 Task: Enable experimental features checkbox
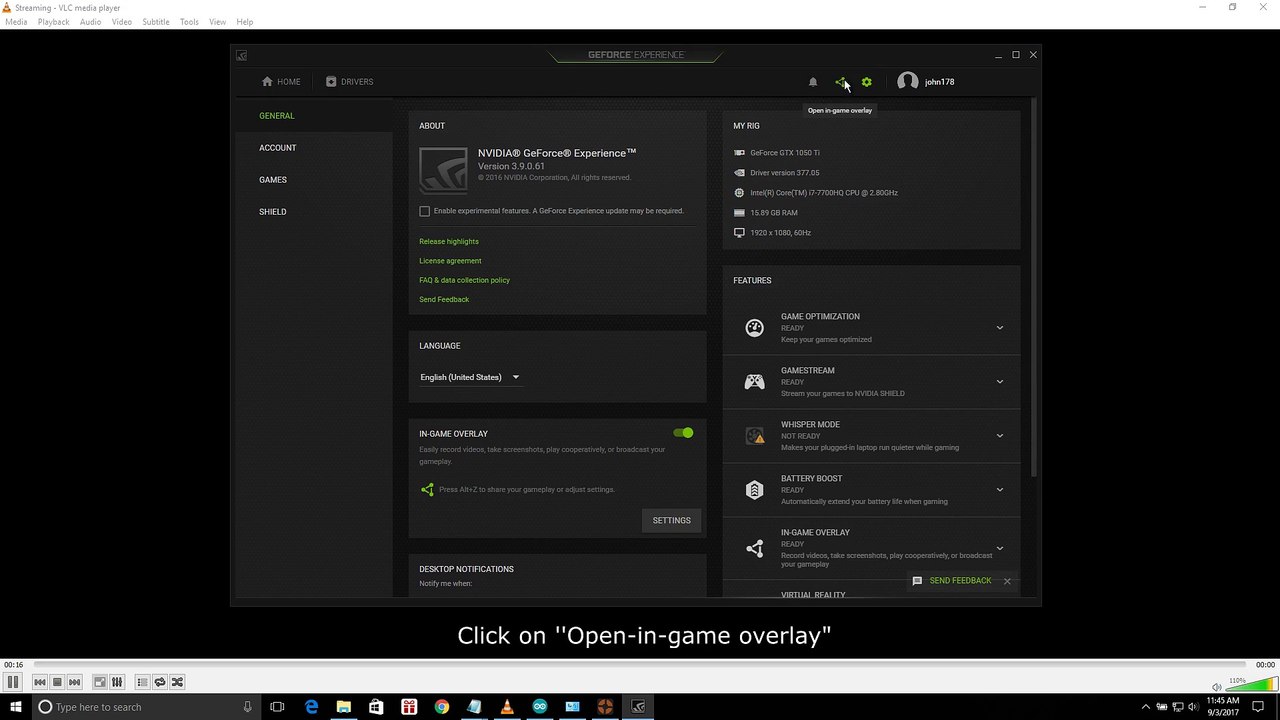[x=425, y=211]
